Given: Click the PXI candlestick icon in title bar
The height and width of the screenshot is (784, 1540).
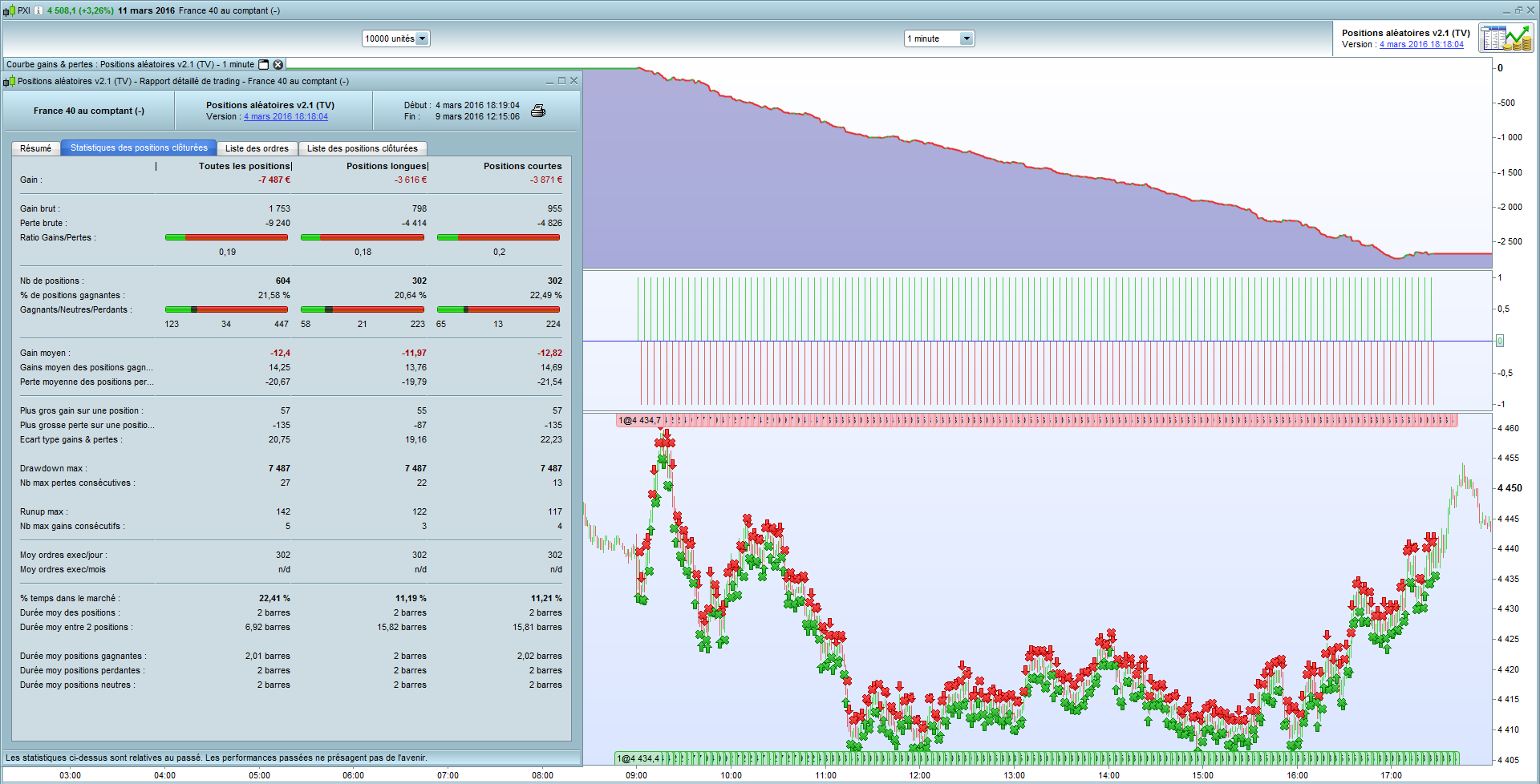Looking at the screenshot, I should (9, 10).
